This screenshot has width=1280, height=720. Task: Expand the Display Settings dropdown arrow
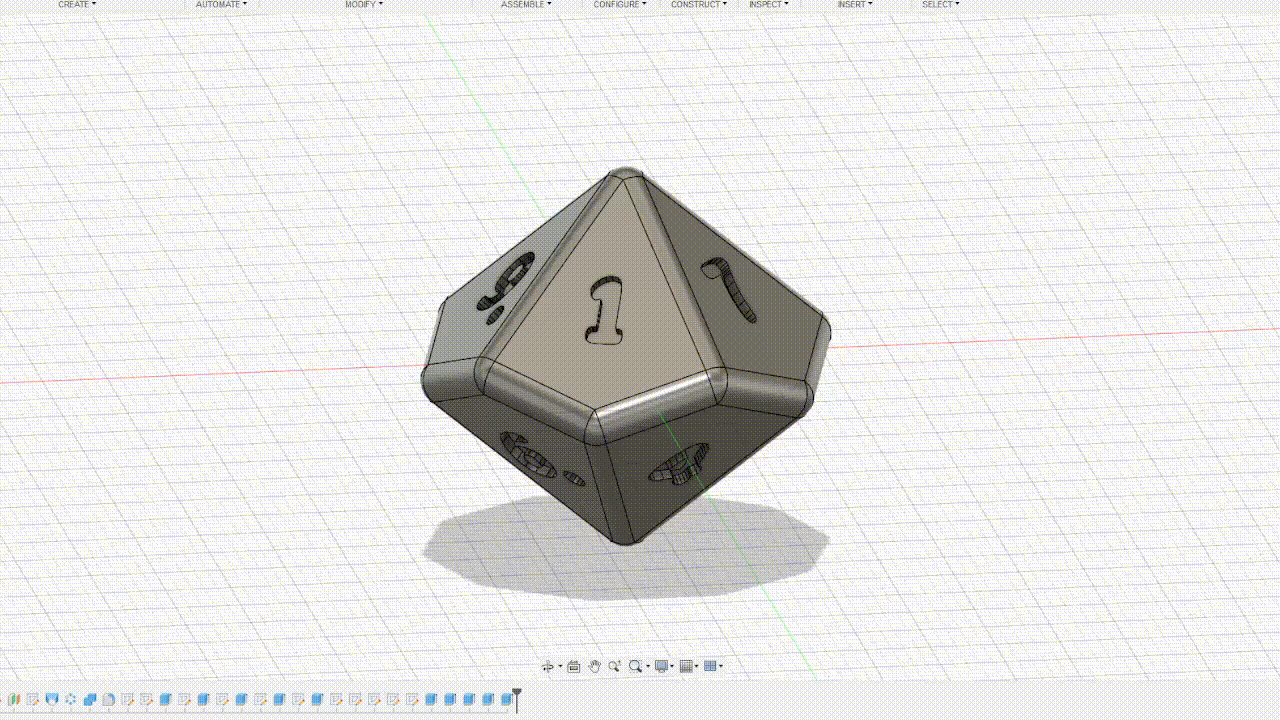tap(672, 666)
